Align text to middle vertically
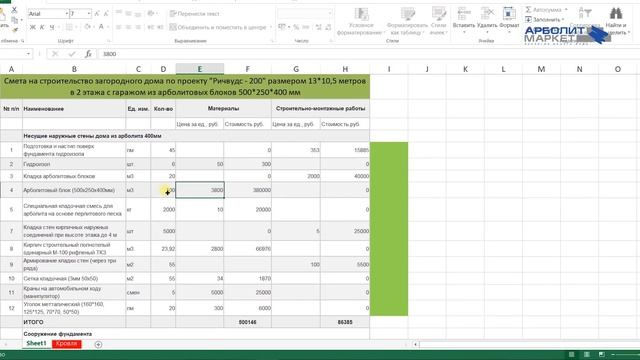This screenshot has height=360, width=640. [129, 13]
